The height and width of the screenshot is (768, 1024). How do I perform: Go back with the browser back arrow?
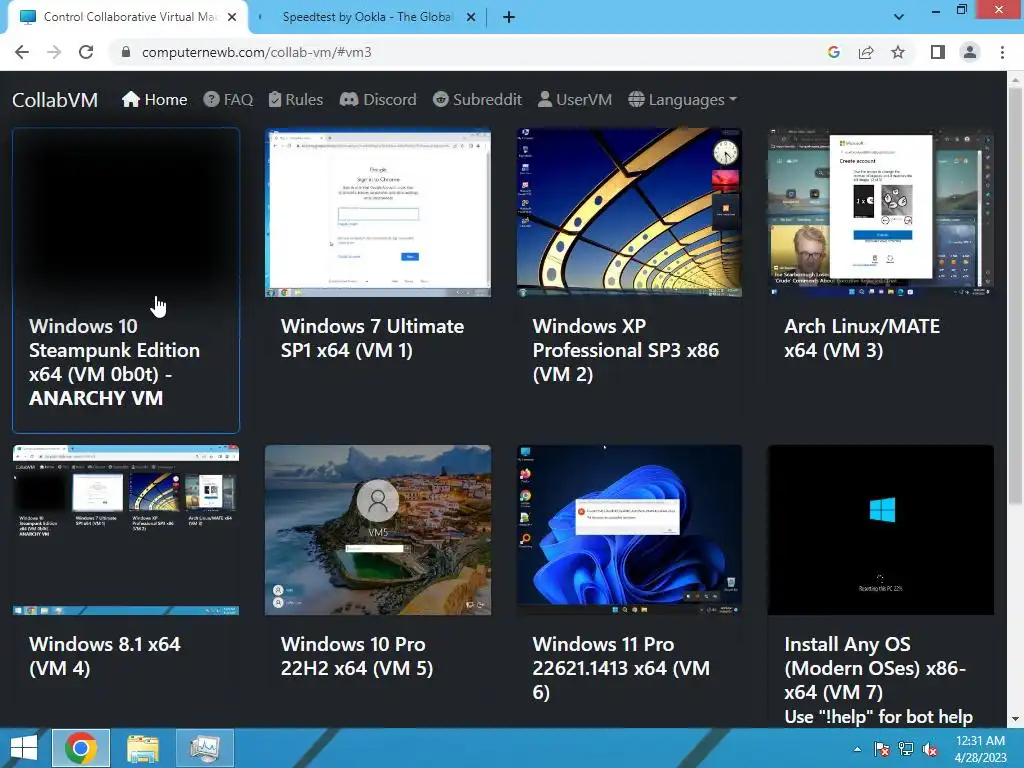[22, 52]
